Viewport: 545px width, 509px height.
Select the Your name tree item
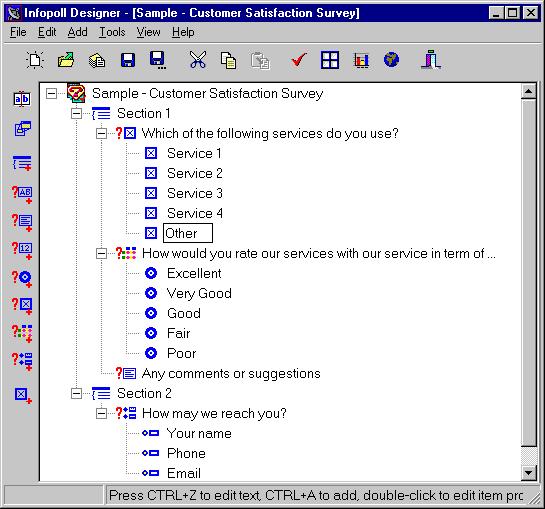tap(199, 434)
